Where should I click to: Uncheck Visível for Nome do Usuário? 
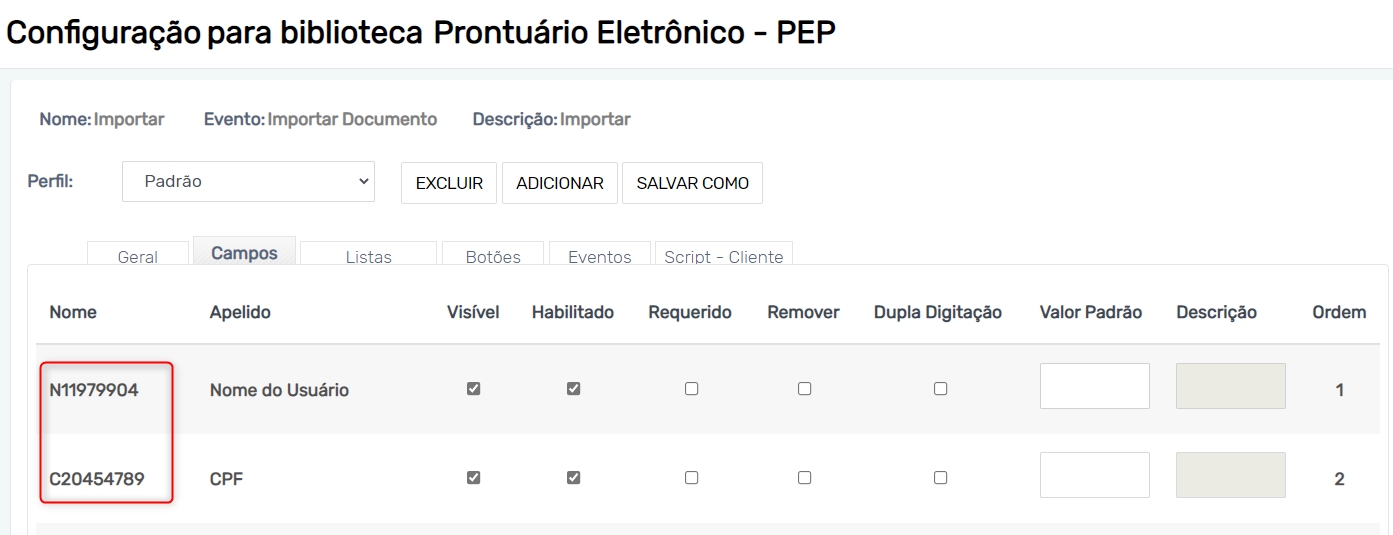(474, 389)
